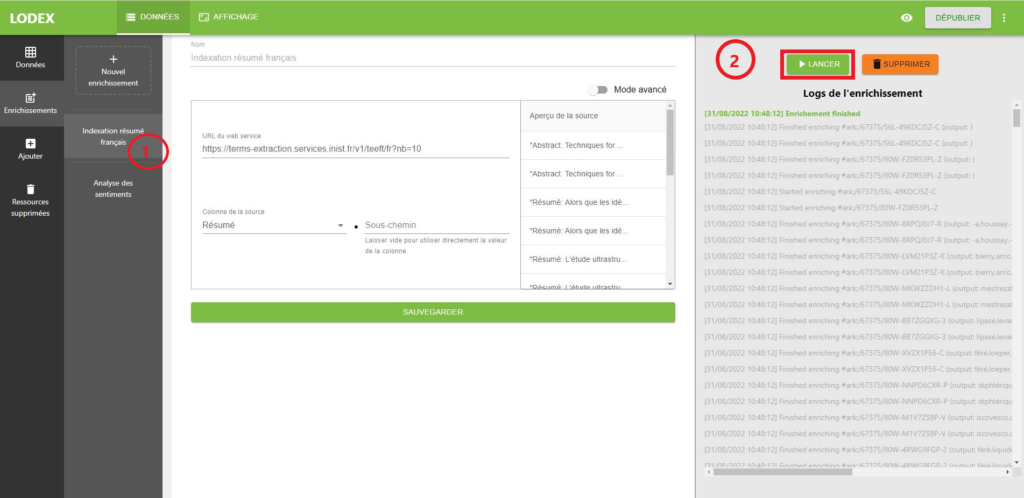Viewport: 1024px width, 498px height.
Task: Click the 'Logs de l'enrichissement' heading
Action: (862, 93)
